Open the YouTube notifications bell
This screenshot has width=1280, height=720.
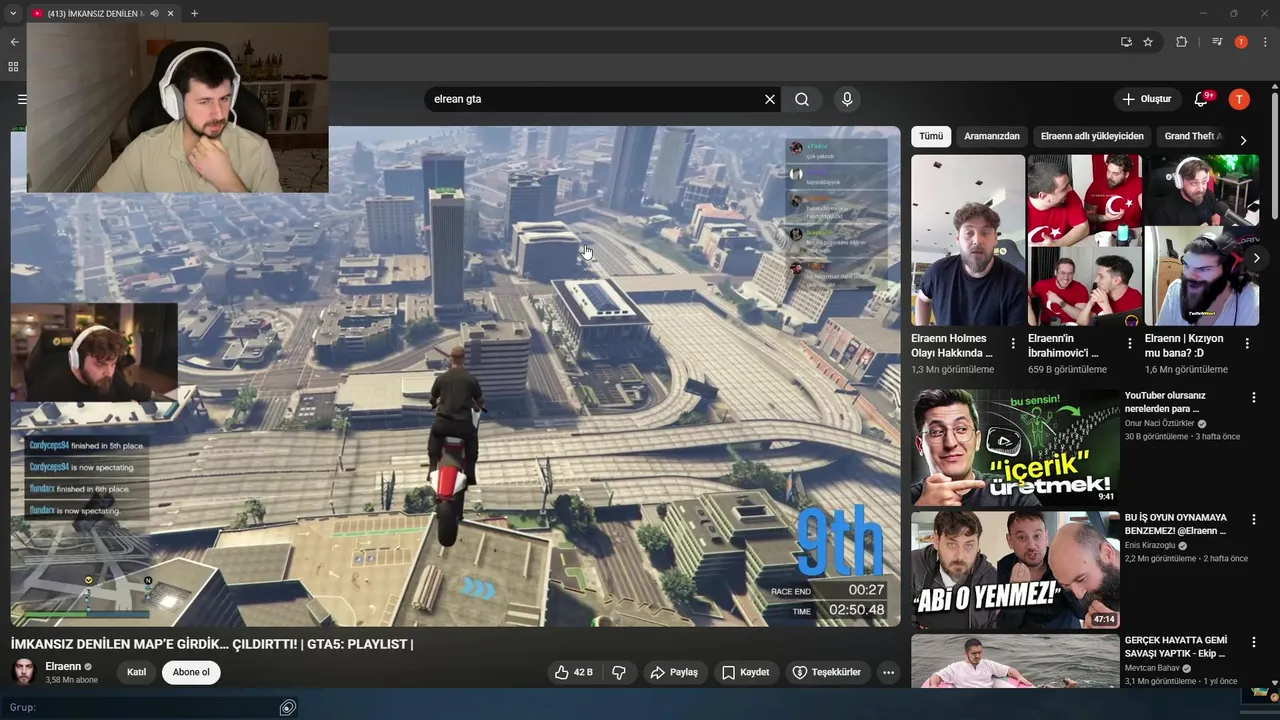point(1203,99)
